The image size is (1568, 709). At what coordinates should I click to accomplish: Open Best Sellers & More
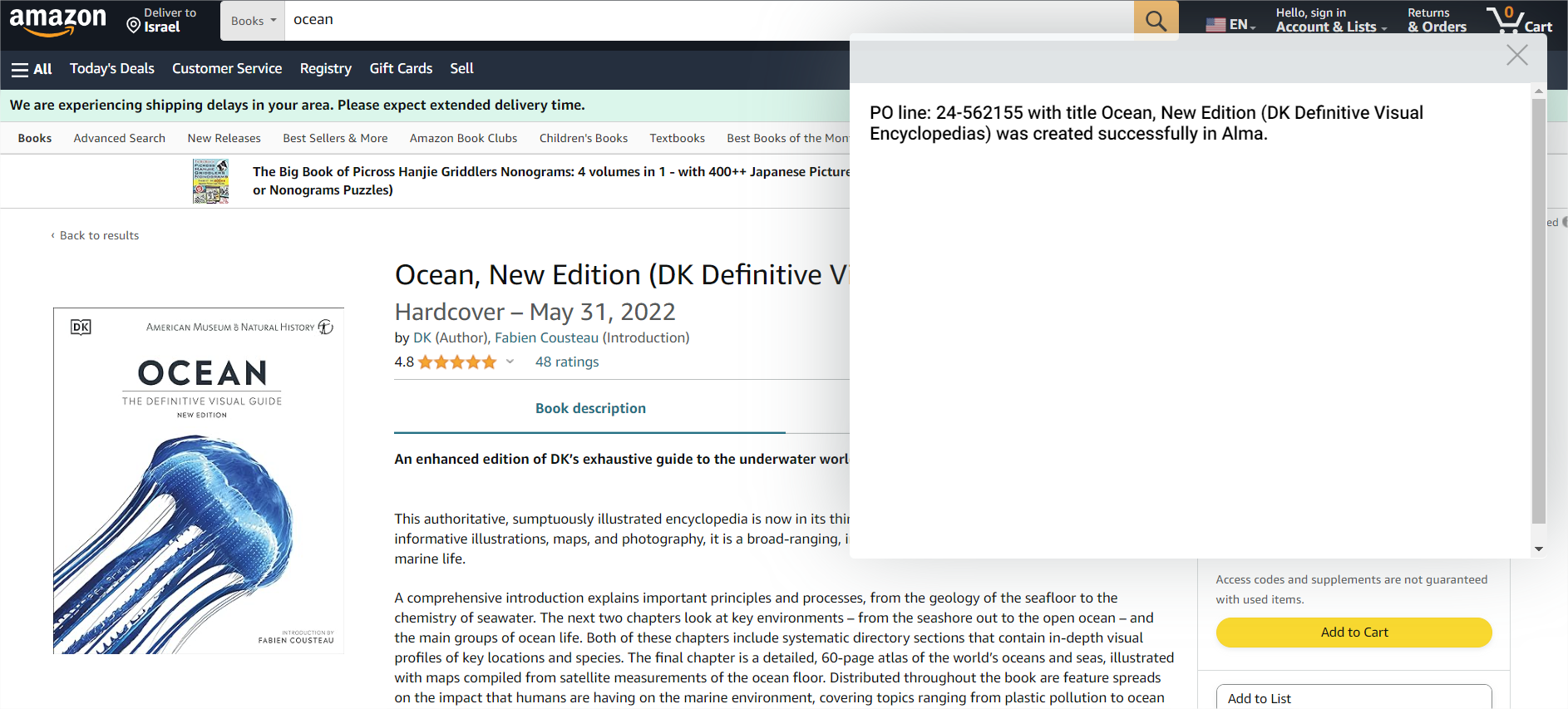pos(335,138)
